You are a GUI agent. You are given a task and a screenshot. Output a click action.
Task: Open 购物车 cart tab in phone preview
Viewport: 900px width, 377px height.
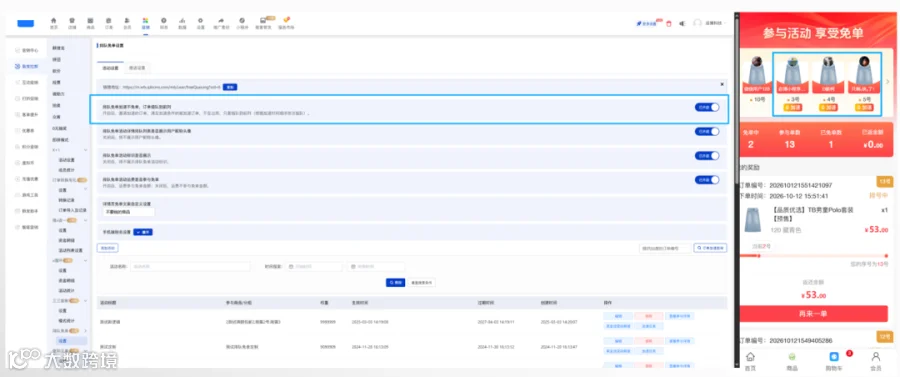click(x=834, y=361)
